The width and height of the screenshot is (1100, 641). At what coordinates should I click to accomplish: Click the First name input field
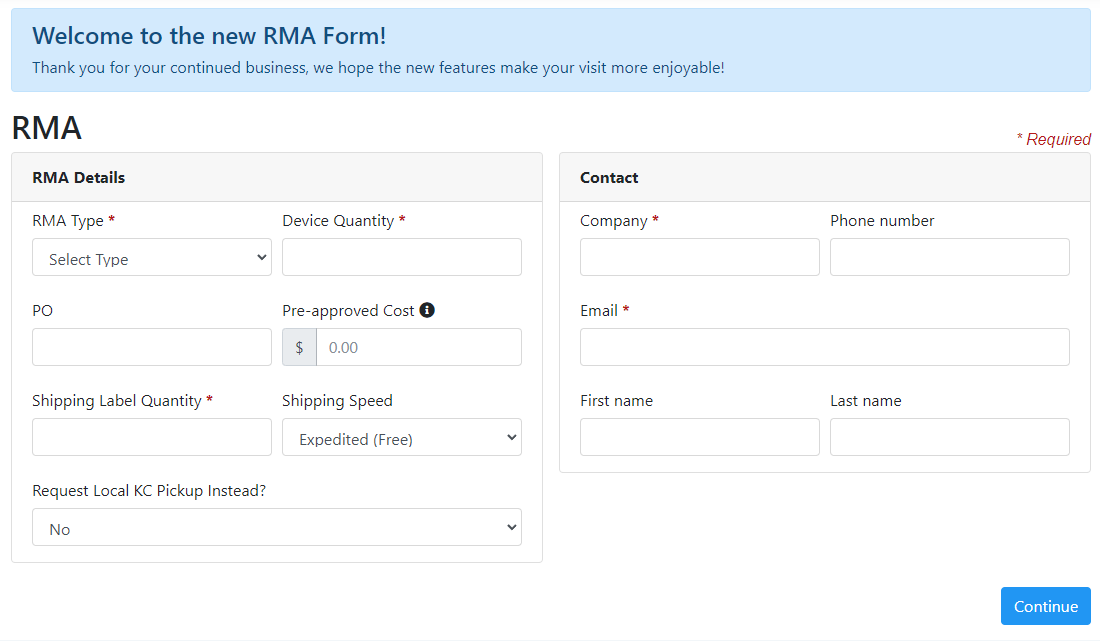(x=699, y=437)
